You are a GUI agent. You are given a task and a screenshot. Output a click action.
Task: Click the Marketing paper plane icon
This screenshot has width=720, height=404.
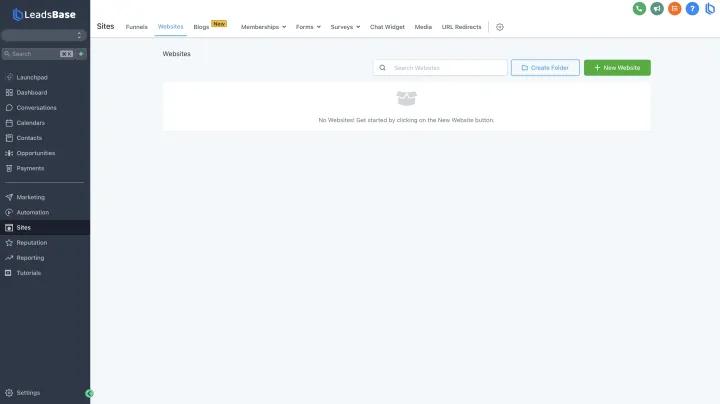coord(9,197)
